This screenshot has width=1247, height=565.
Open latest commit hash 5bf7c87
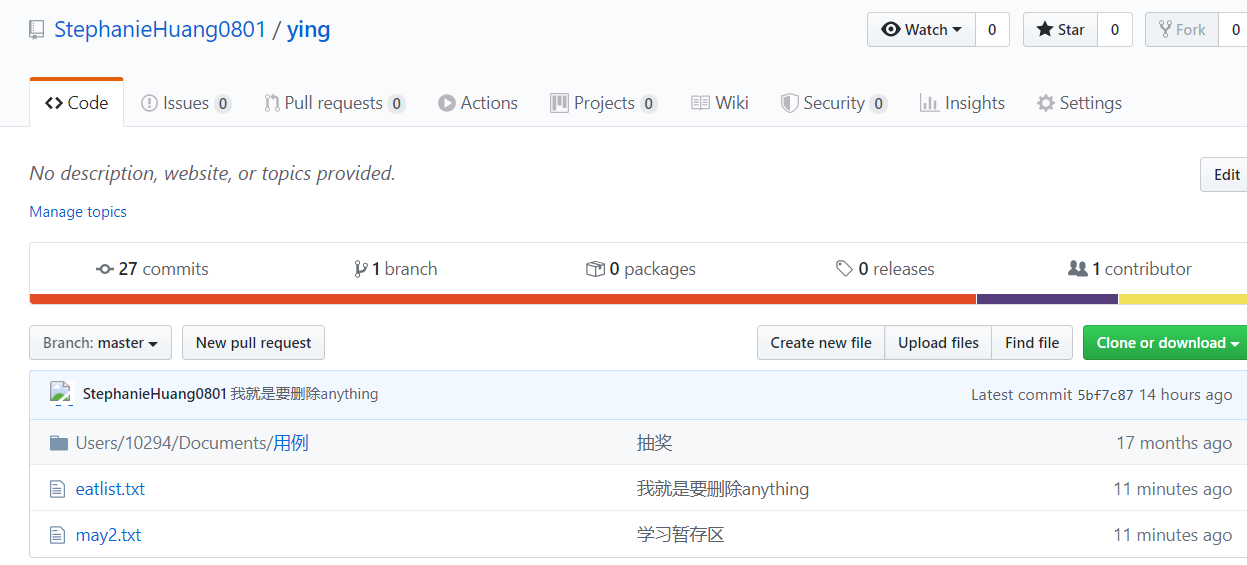click(x=1105, y=395)
